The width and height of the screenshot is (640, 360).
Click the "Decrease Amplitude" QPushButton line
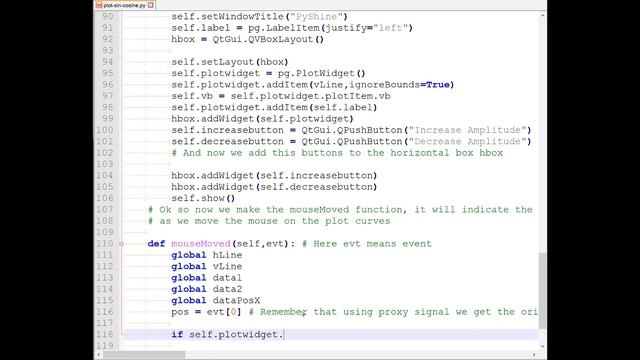[x=351, y=142]
